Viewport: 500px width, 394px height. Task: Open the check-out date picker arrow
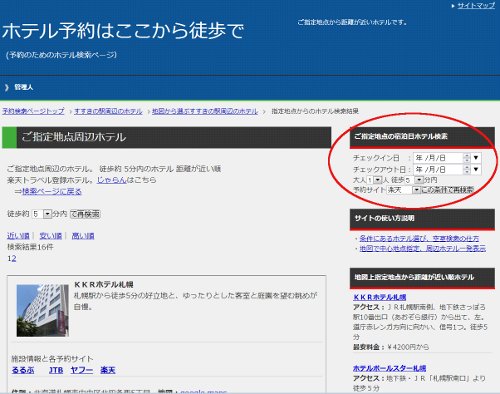point(476,169)
